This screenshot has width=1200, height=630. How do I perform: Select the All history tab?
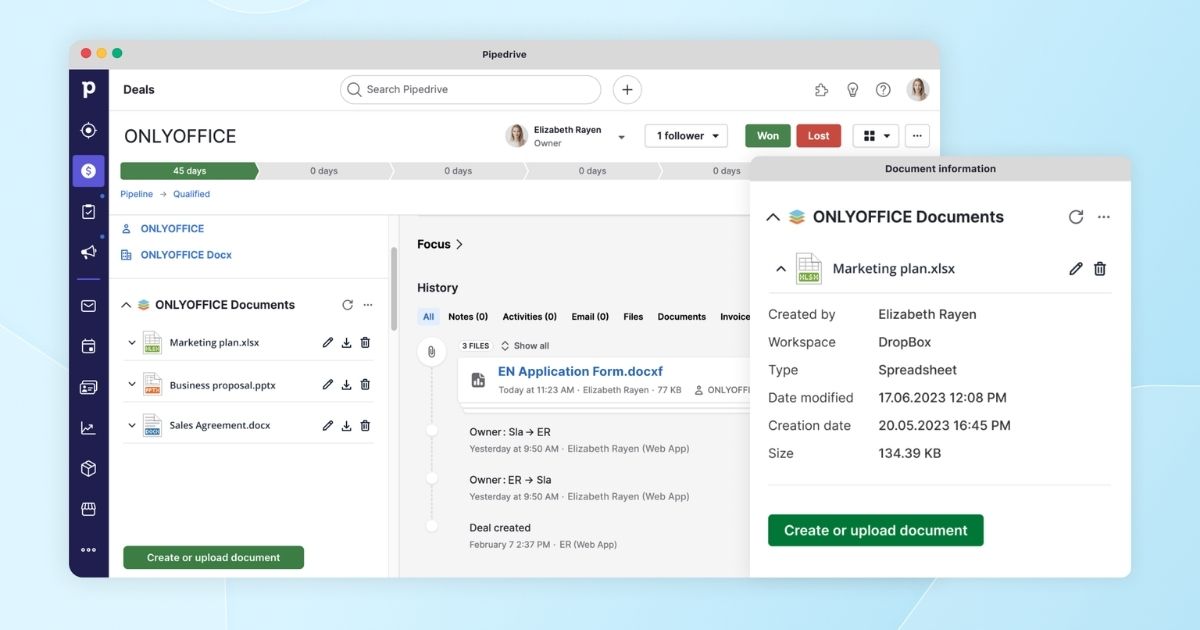(x=428, y=317)
